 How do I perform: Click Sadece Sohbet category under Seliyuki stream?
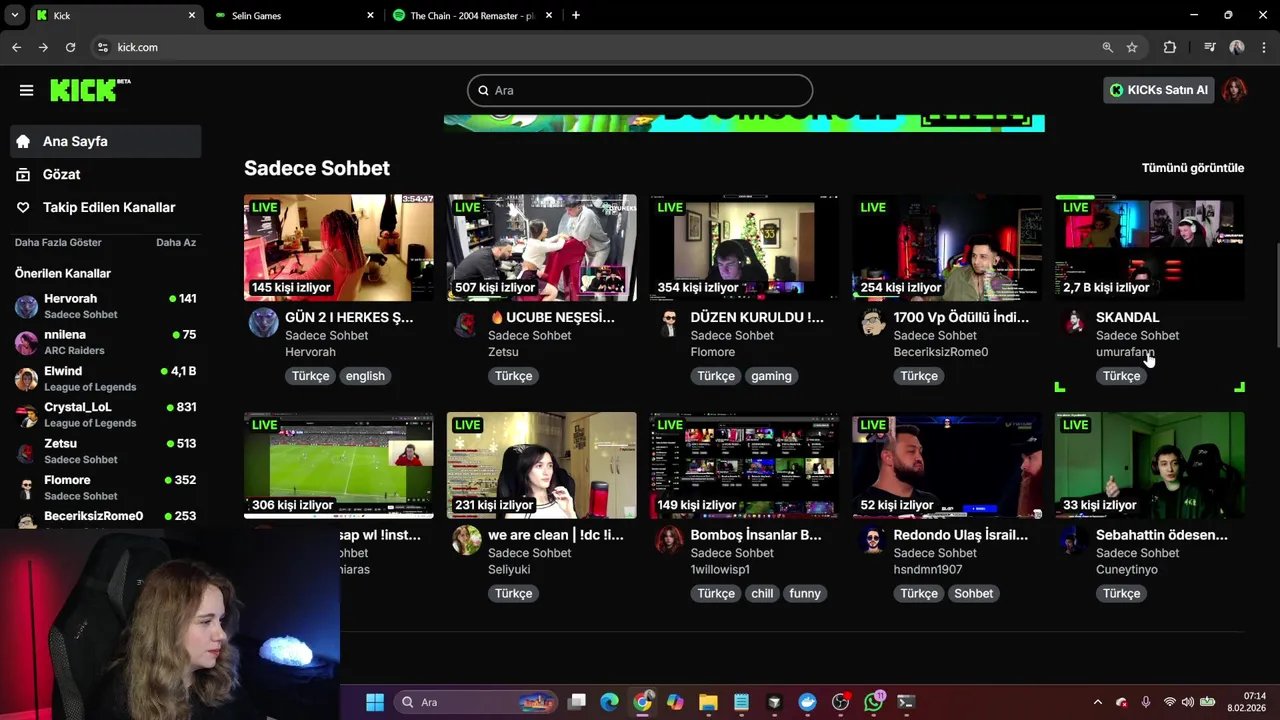tap(529, 553)
